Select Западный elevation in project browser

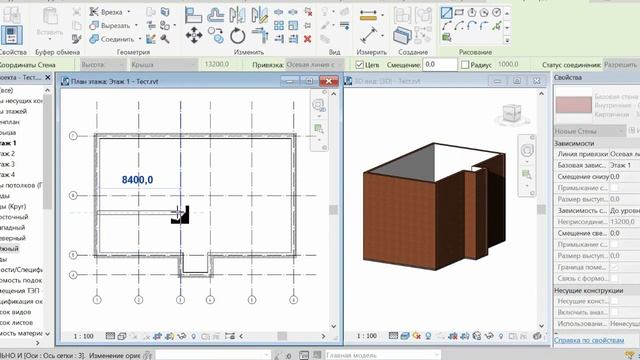[x=13, y=227]
